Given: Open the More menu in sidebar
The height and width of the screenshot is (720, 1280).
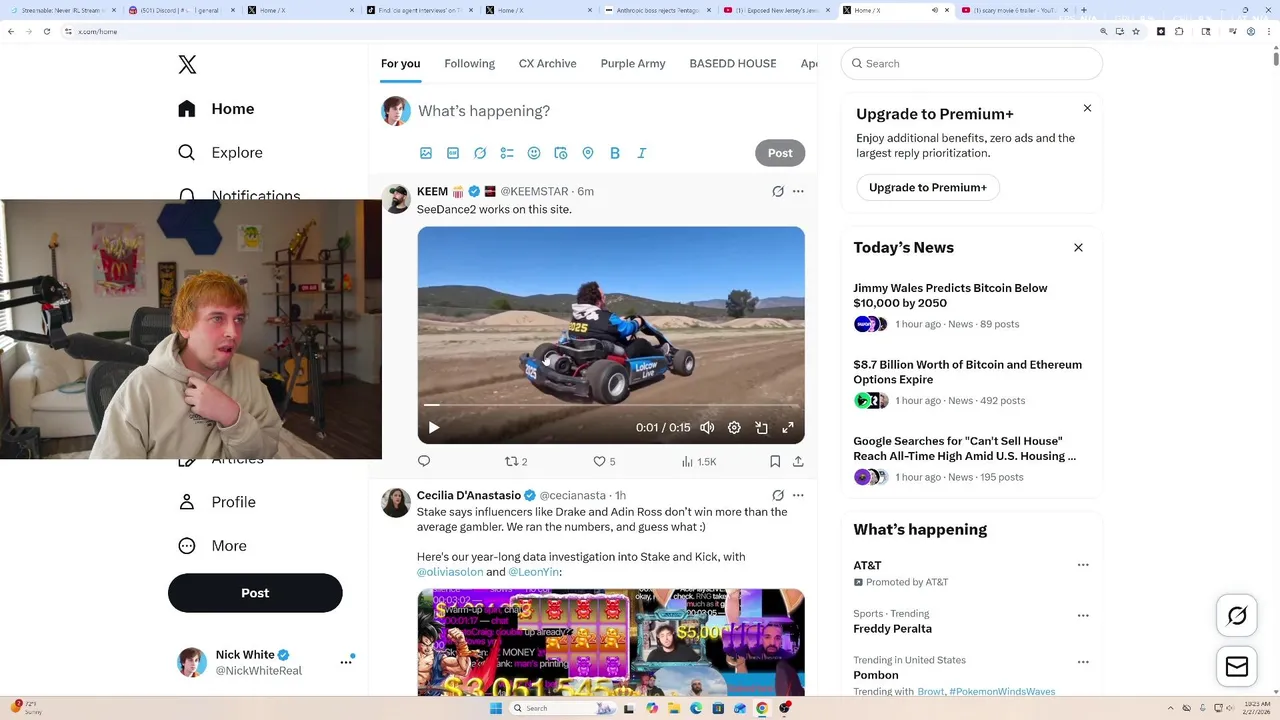Looking at the screenshot, I should pyautogui.click(x=212, y=546).
